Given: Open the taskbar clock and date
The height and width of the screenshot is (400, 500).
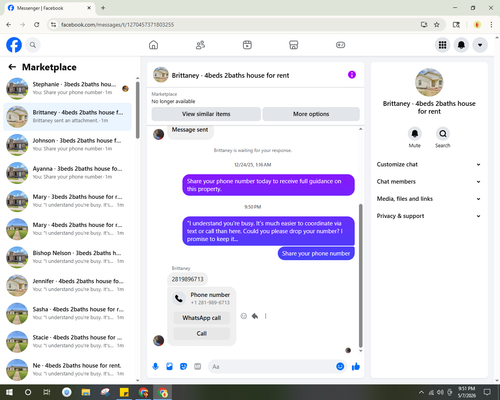Looking at the screenshot, I should (466, 392).
